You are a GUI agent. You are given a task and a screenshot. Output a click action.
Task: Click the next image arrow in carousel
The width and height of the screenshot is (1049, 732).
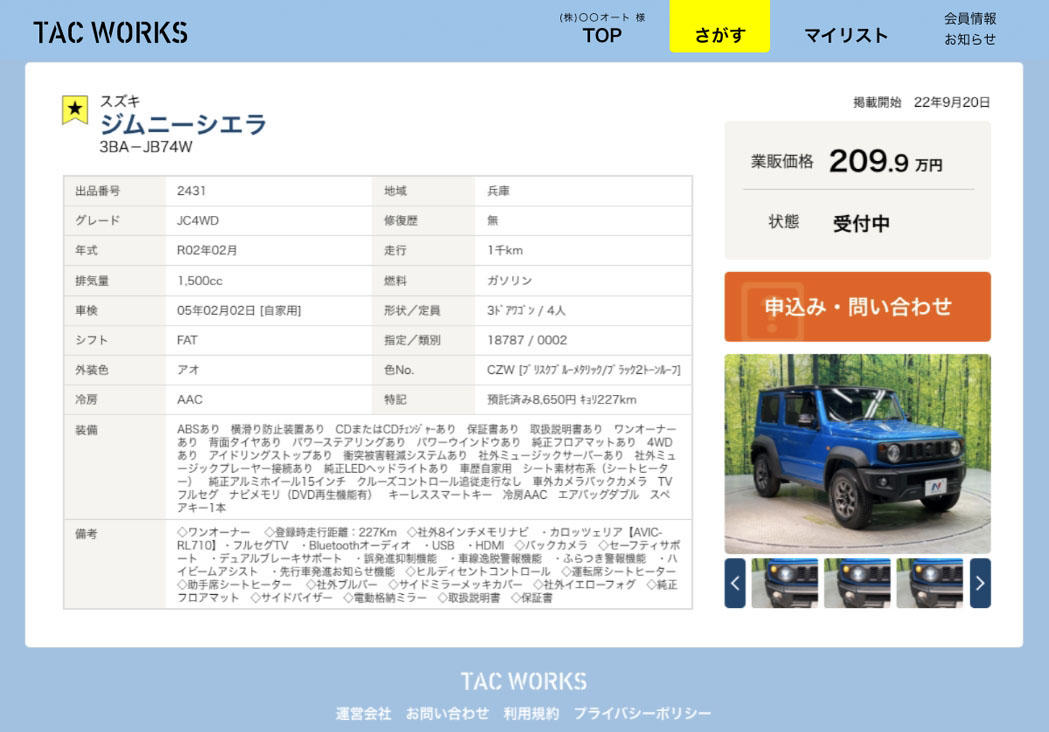pos(980,583)
